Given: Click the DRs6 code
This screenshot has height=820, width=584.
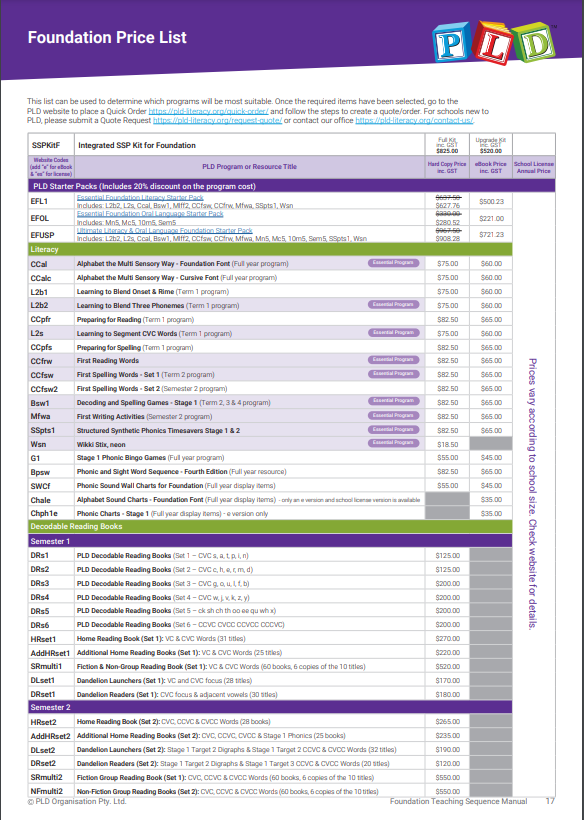Looking at the screenshot, I should [x=40, y=625].
